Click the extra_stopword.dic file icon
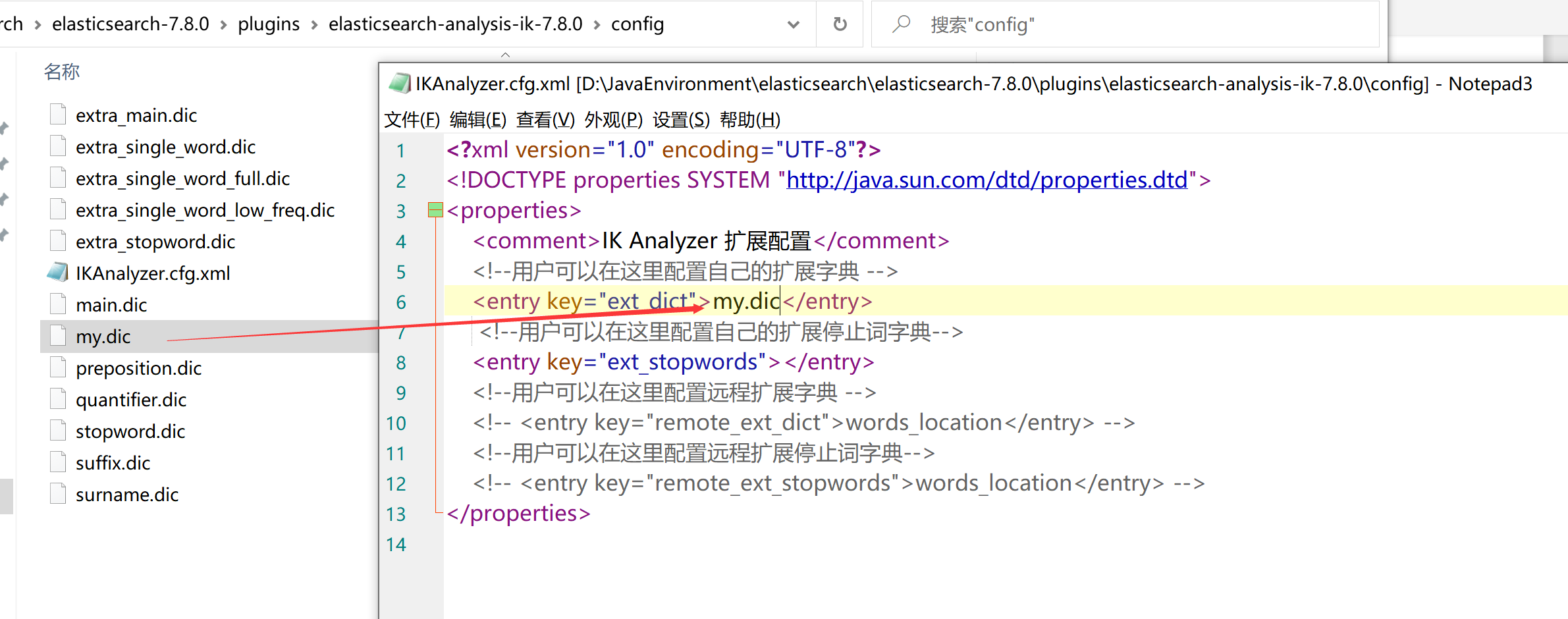 click(58, 241)
